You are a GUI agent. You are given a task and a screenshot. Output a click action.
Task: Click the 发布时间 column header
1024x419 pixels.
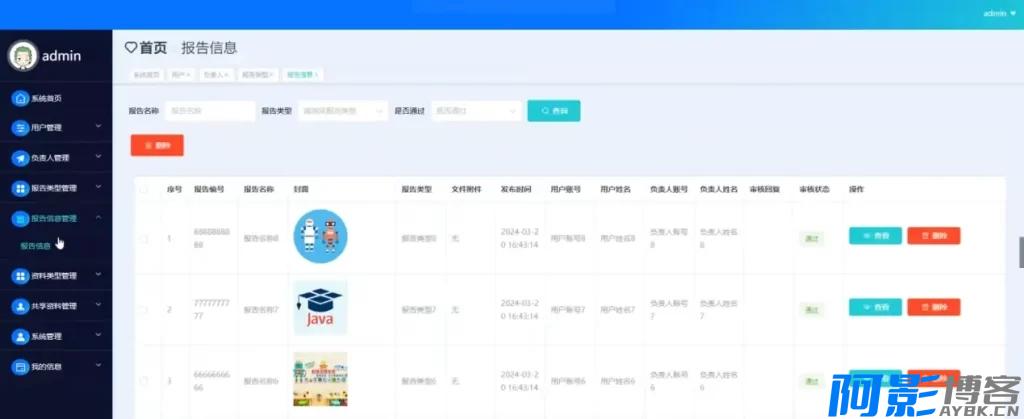point(516,190)
